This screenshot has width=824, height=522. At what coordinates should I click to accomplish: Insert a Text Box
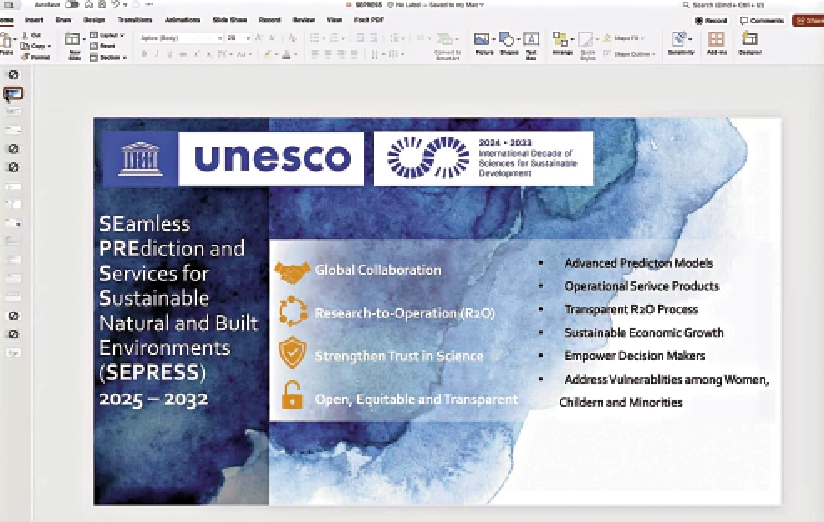coord(531,41)
